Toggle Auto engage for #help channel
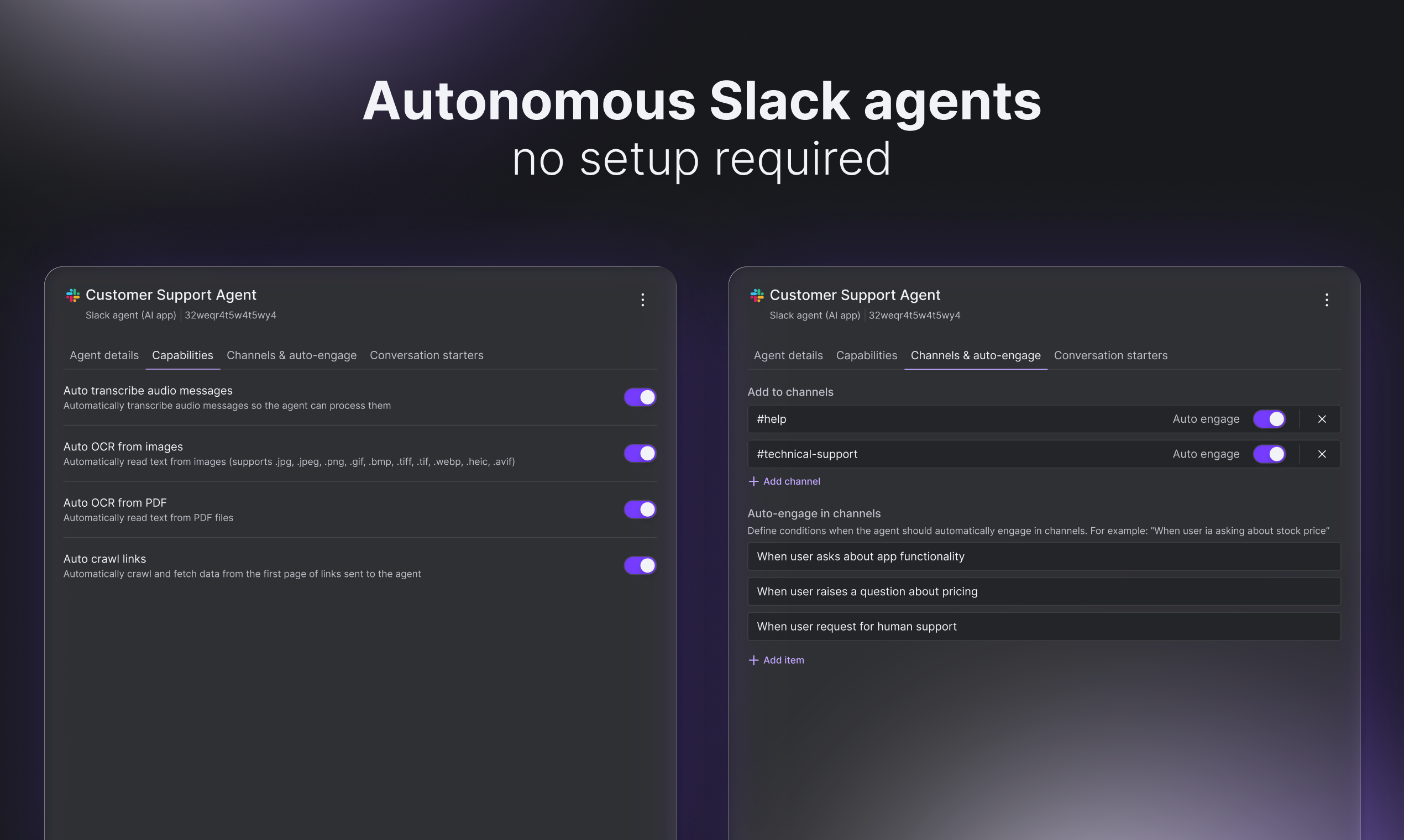The width and height of the screenshot is (1404, 840). [x=1269, y=419]
